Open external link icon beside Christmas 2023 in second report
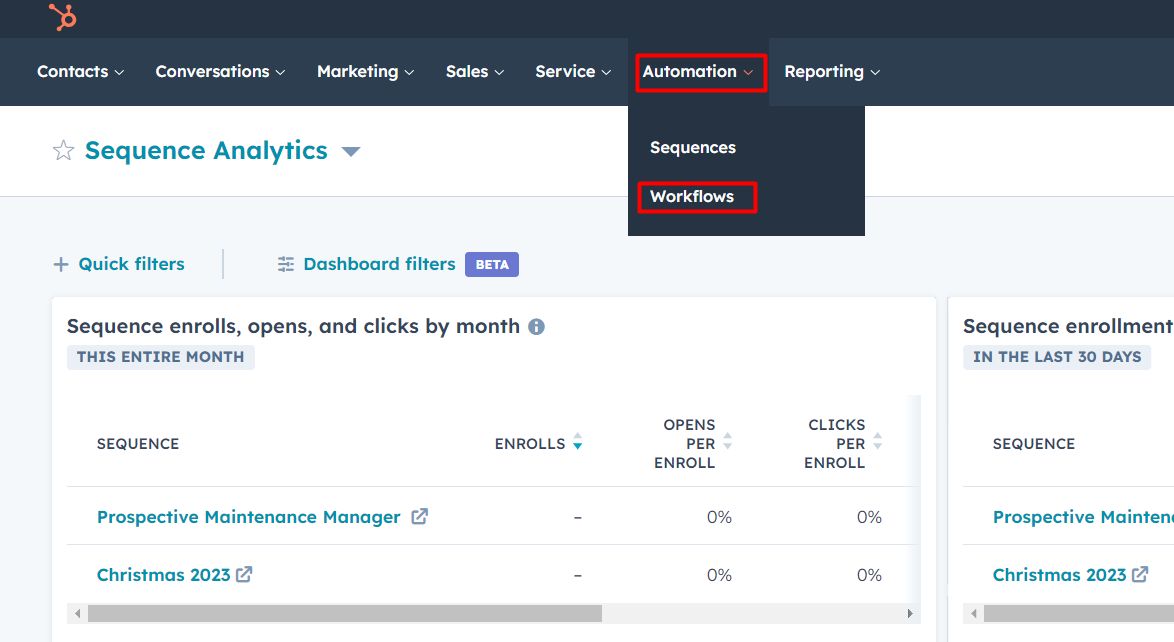Screen dimensions: 1174x642 1140,575
